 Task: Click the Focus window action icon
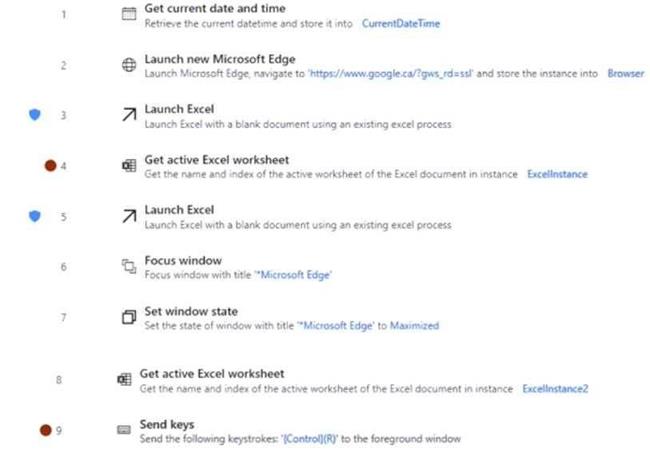point(129,266)
